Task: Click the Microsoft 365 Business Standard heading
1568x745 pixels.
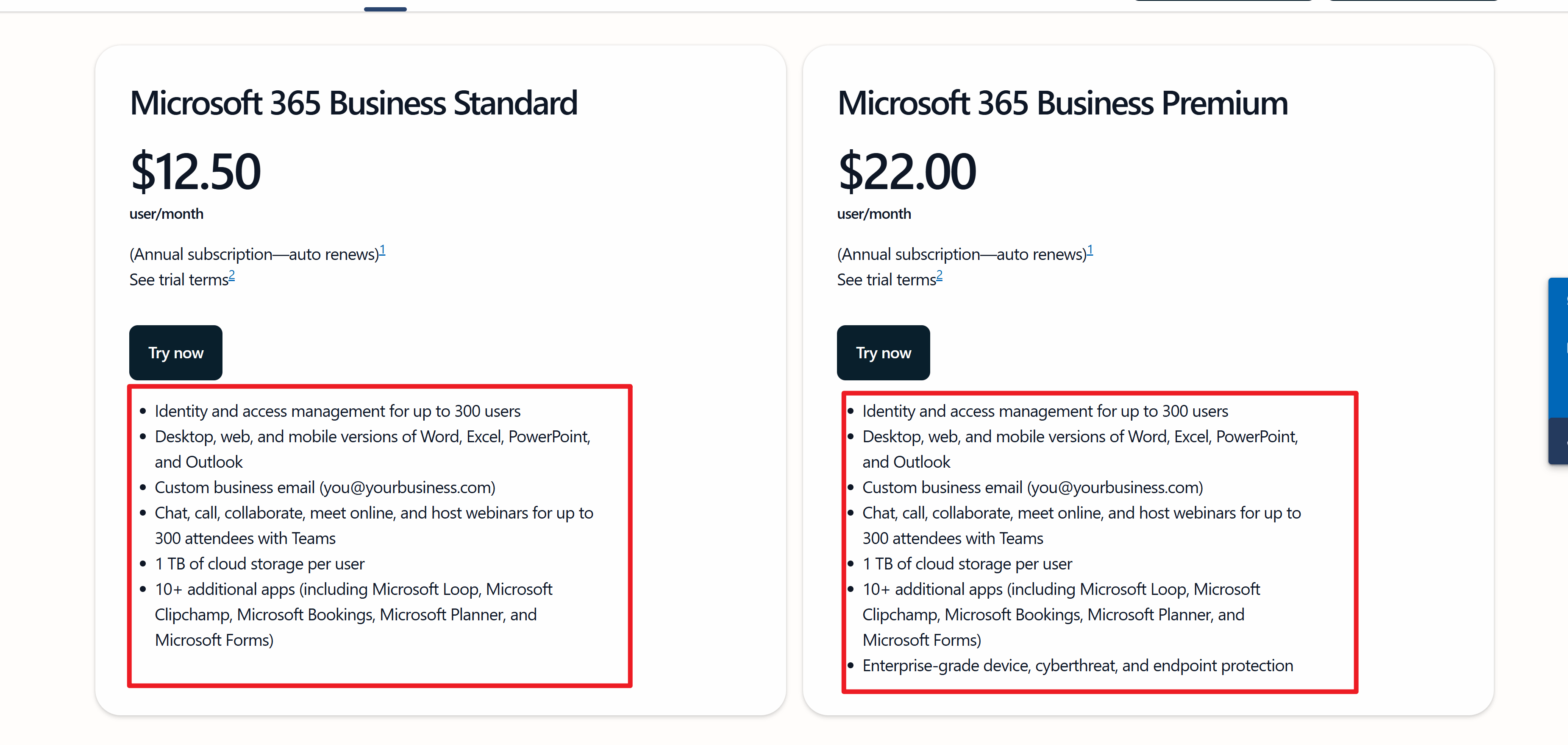Action: coord(354,103)
